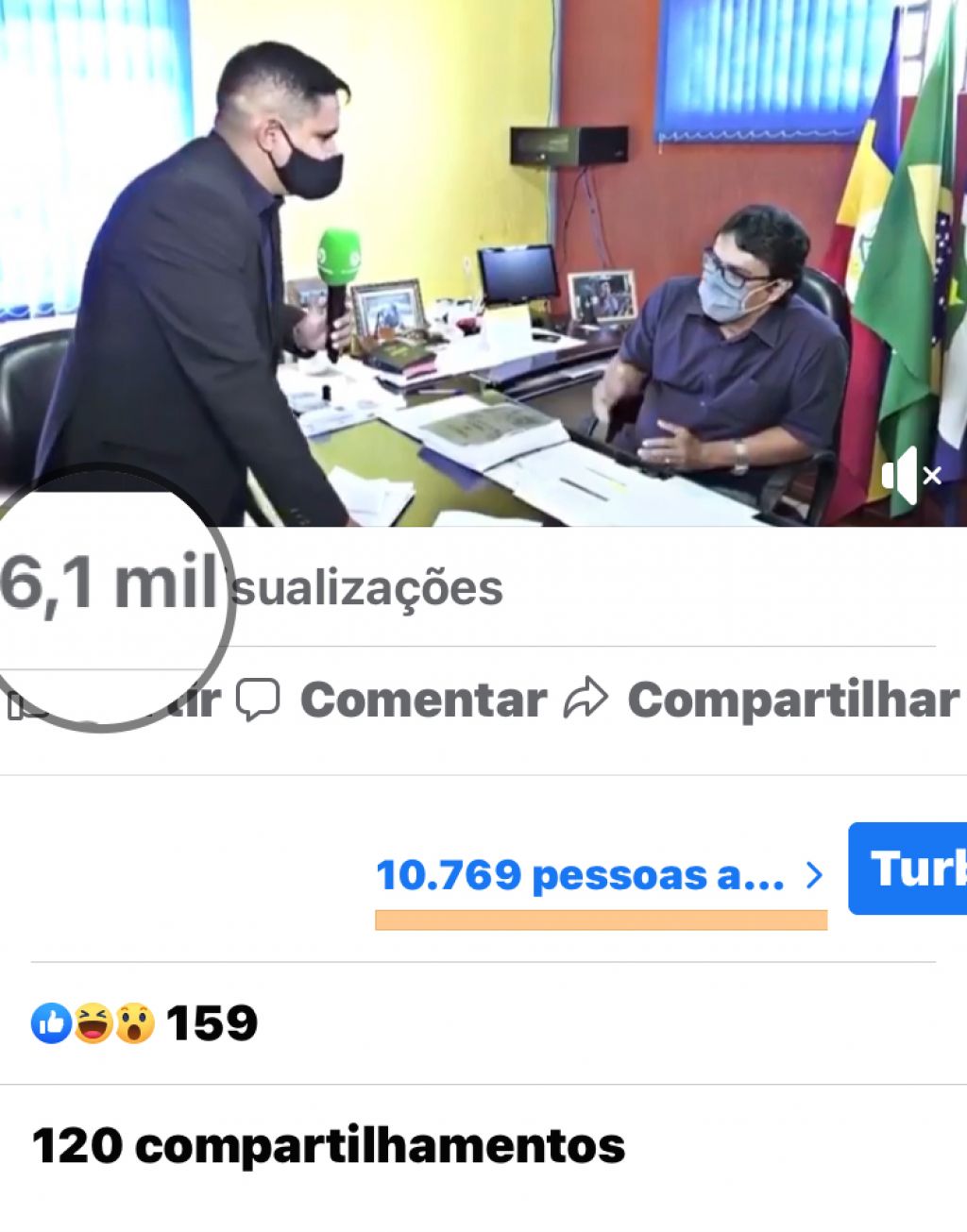Click the surprised wow reaction emoji
The height and width of the screenshot is (1232, 967).
click(x=135, y=1023)
